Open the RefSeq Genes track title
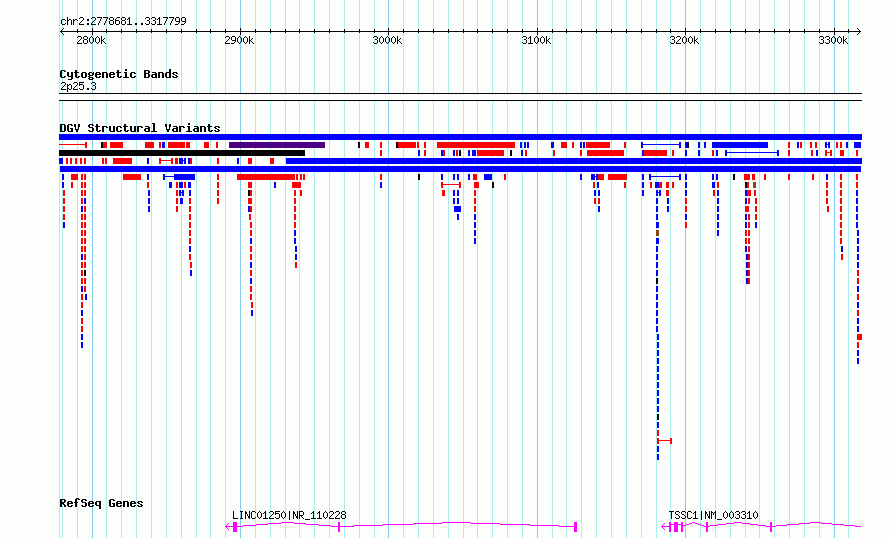Image resolution: width=890 pixels, height=538 pixels. (101, 503)
